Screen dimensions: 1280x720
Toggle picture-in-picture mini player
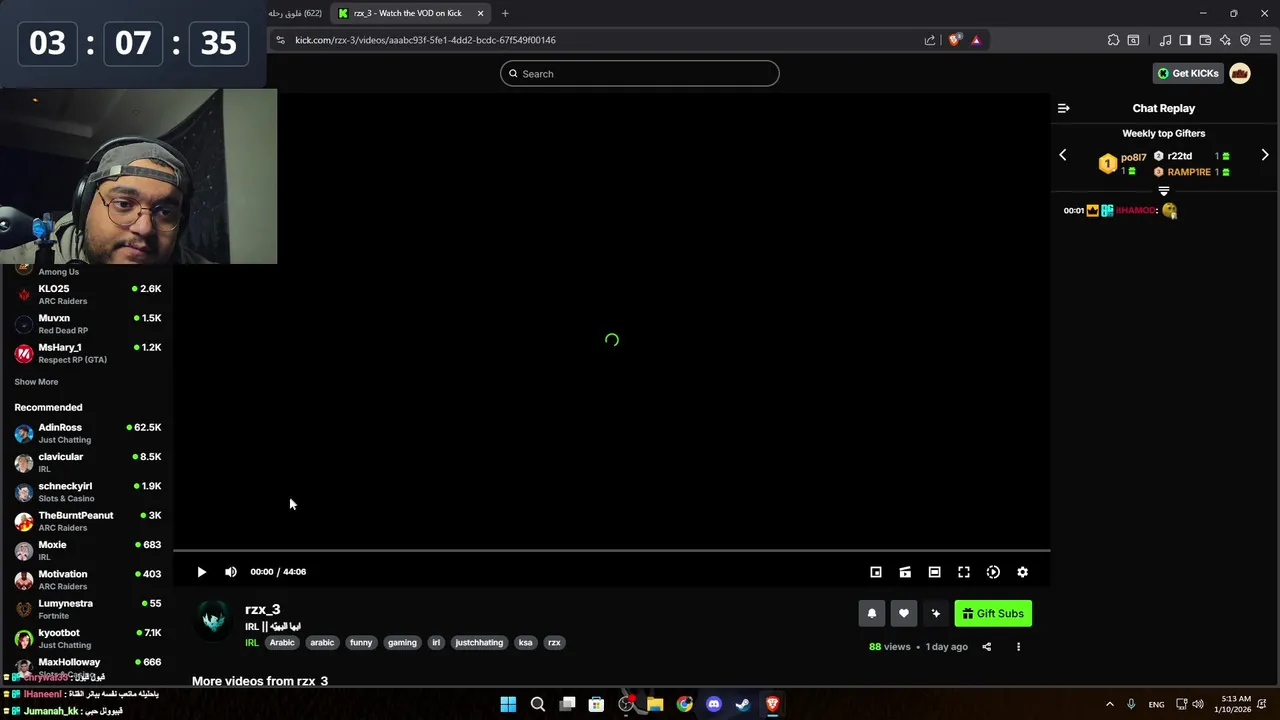(876, 572)
